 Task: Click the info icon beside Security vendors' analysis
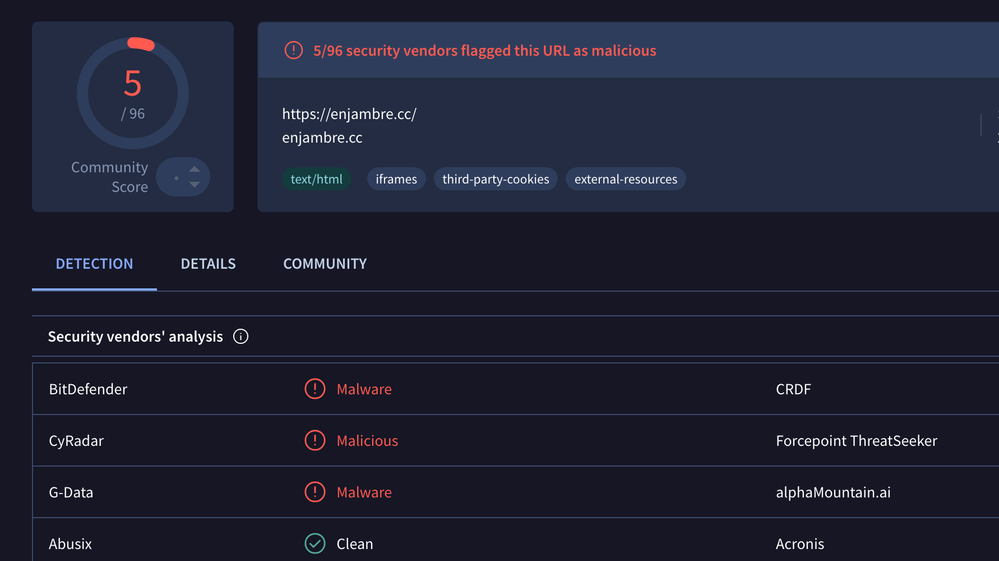tap(240, 337)
